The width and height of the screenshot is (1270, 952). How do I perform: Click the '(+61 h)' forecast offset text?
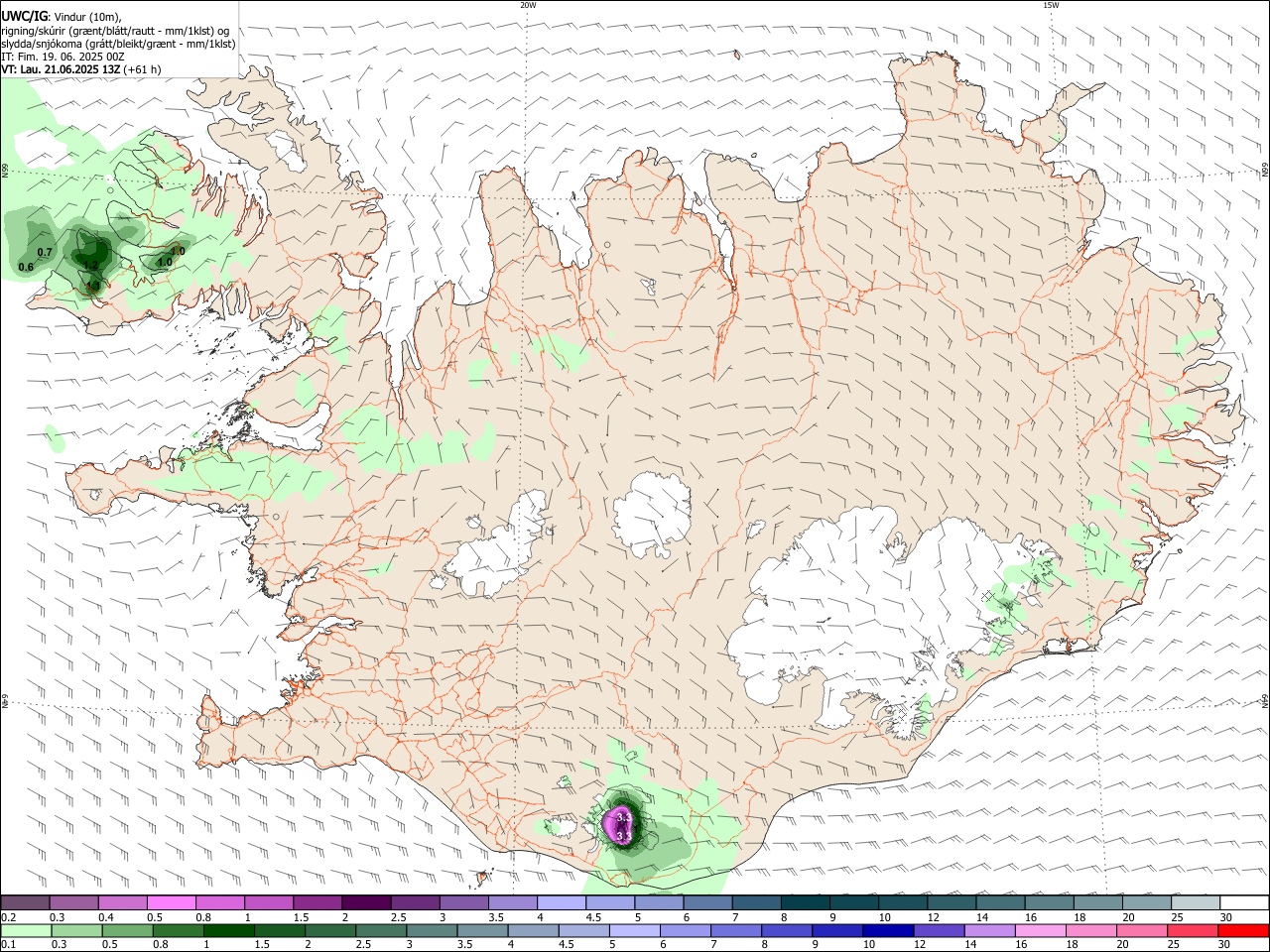(x=143, y=69)
